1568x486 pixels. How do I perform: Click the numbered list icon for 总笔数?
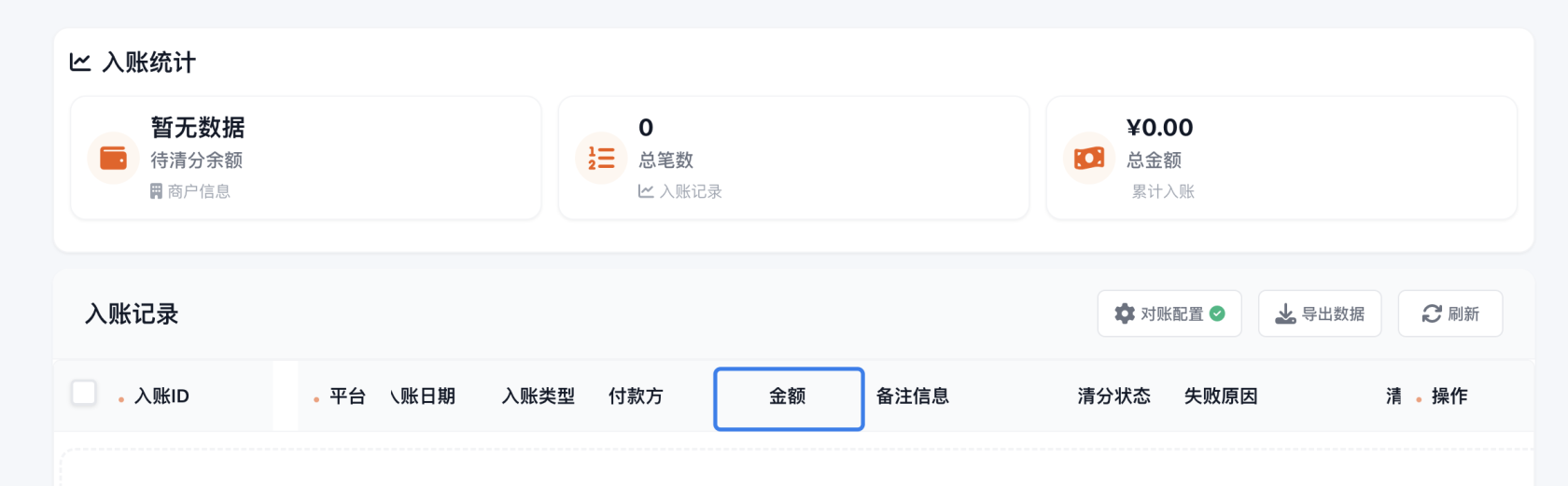(601, 159)
